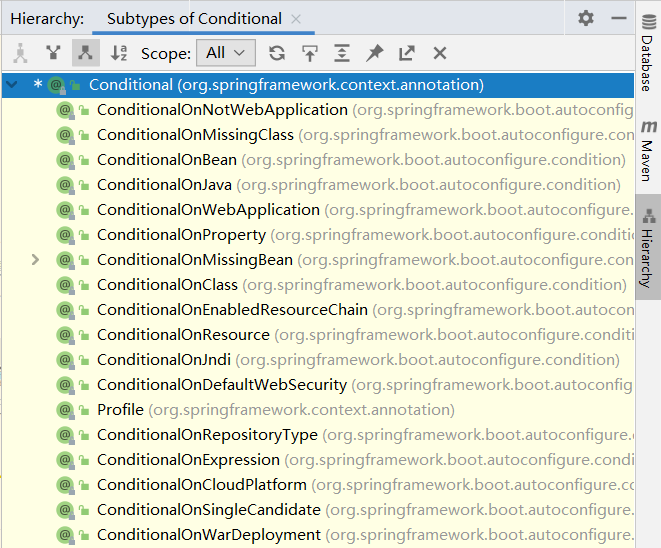Sort hierarchy alphabetically
The width and height of the screenshot is (661, 548).
click(118, 53)
